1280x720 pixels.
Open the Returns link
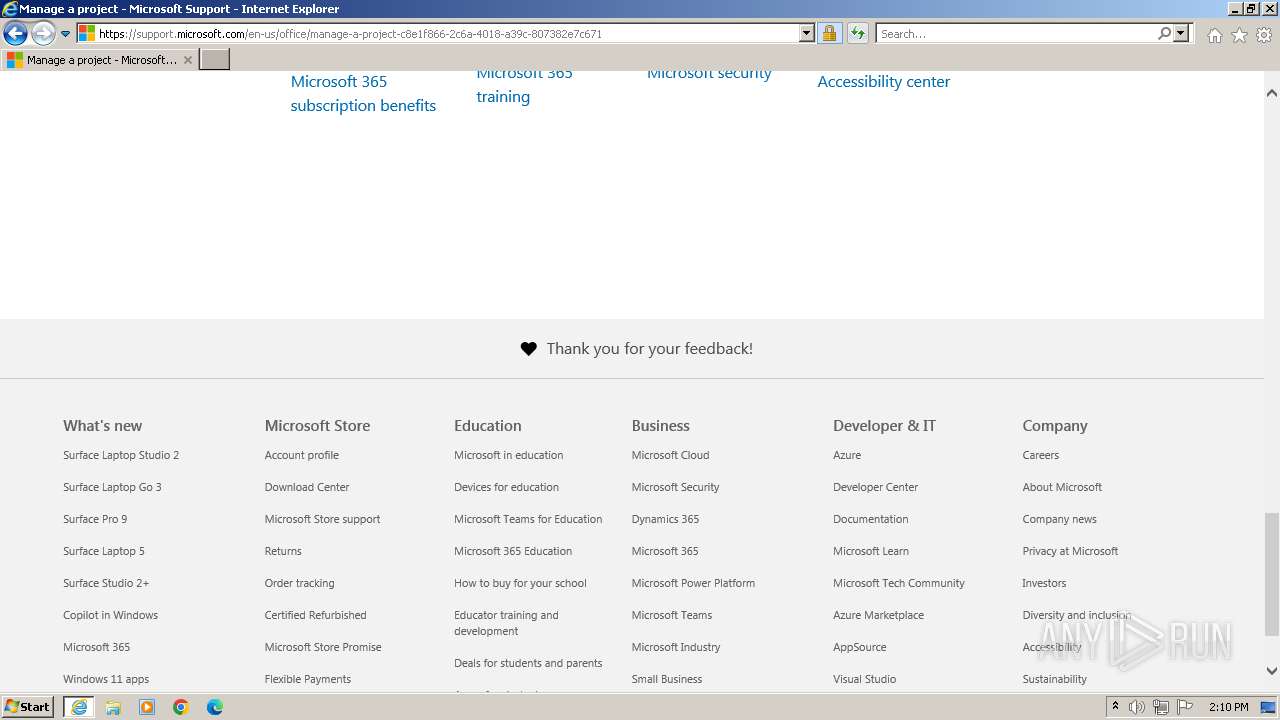pyautogui.click(x=283, y=551)
